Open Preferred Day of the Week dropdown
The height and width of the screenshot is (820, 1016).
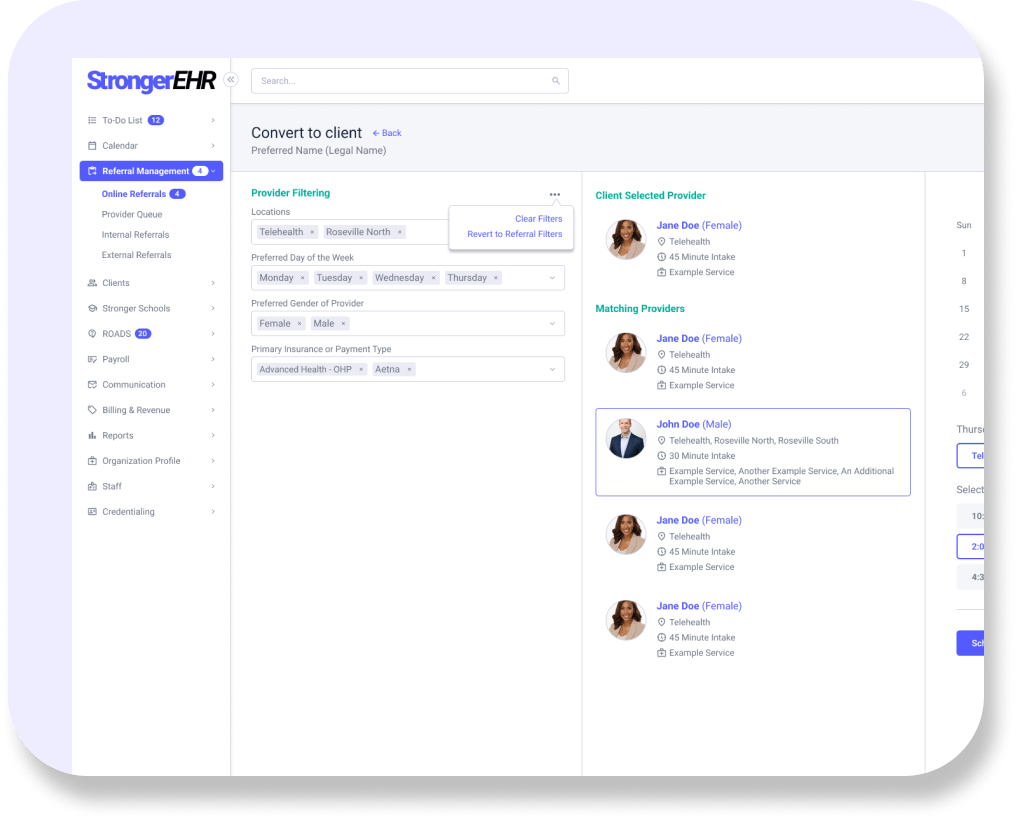coord(552,278)
